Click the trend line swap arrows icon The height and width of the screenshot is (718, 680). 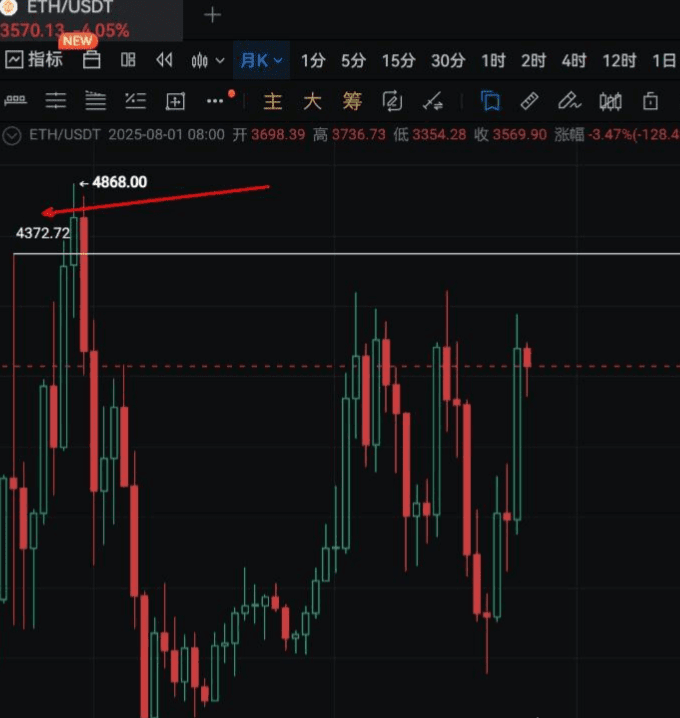(x=433, y=101)
